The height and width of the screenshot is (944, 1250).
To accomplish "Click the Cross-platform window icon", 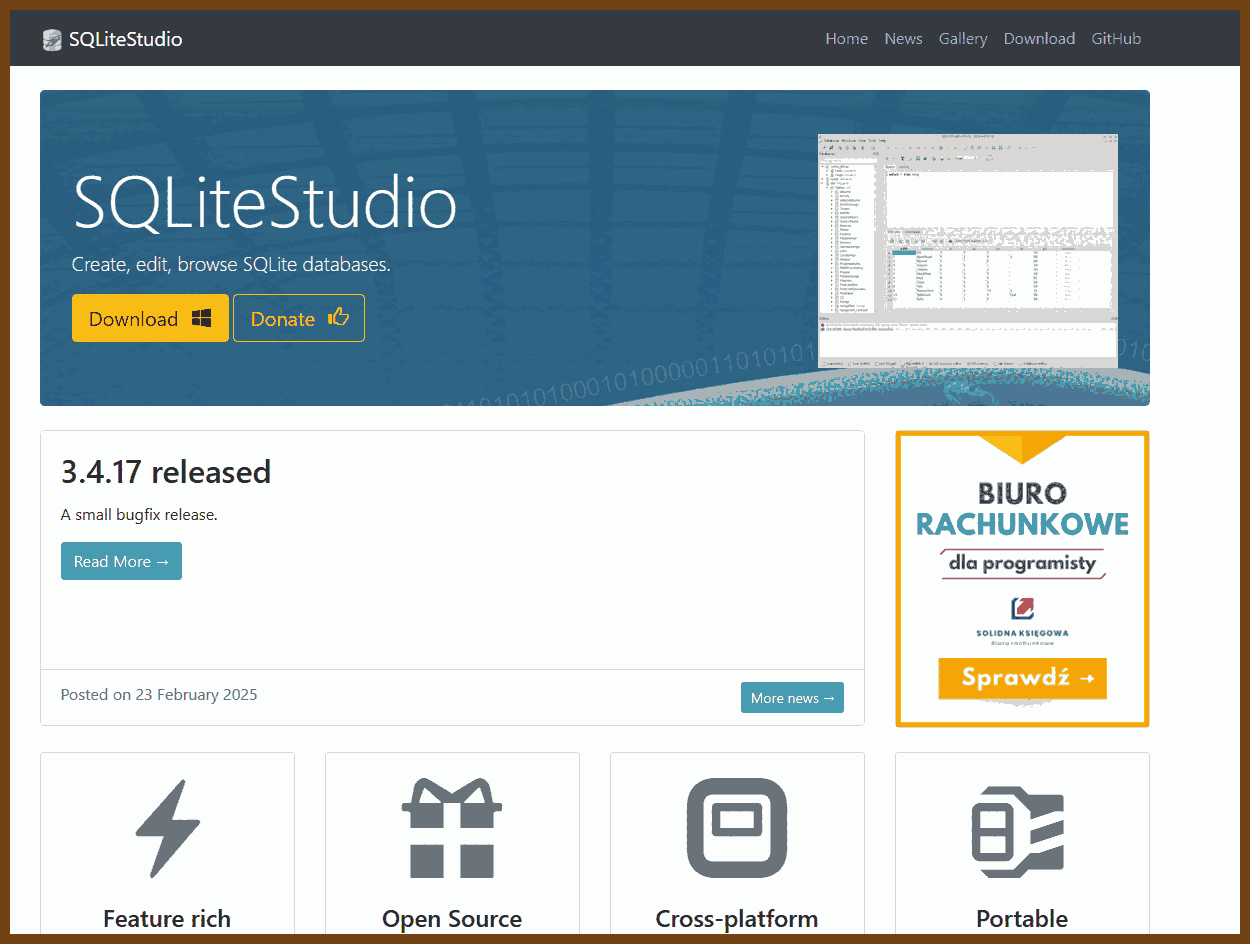I will [x=737, y=829].
